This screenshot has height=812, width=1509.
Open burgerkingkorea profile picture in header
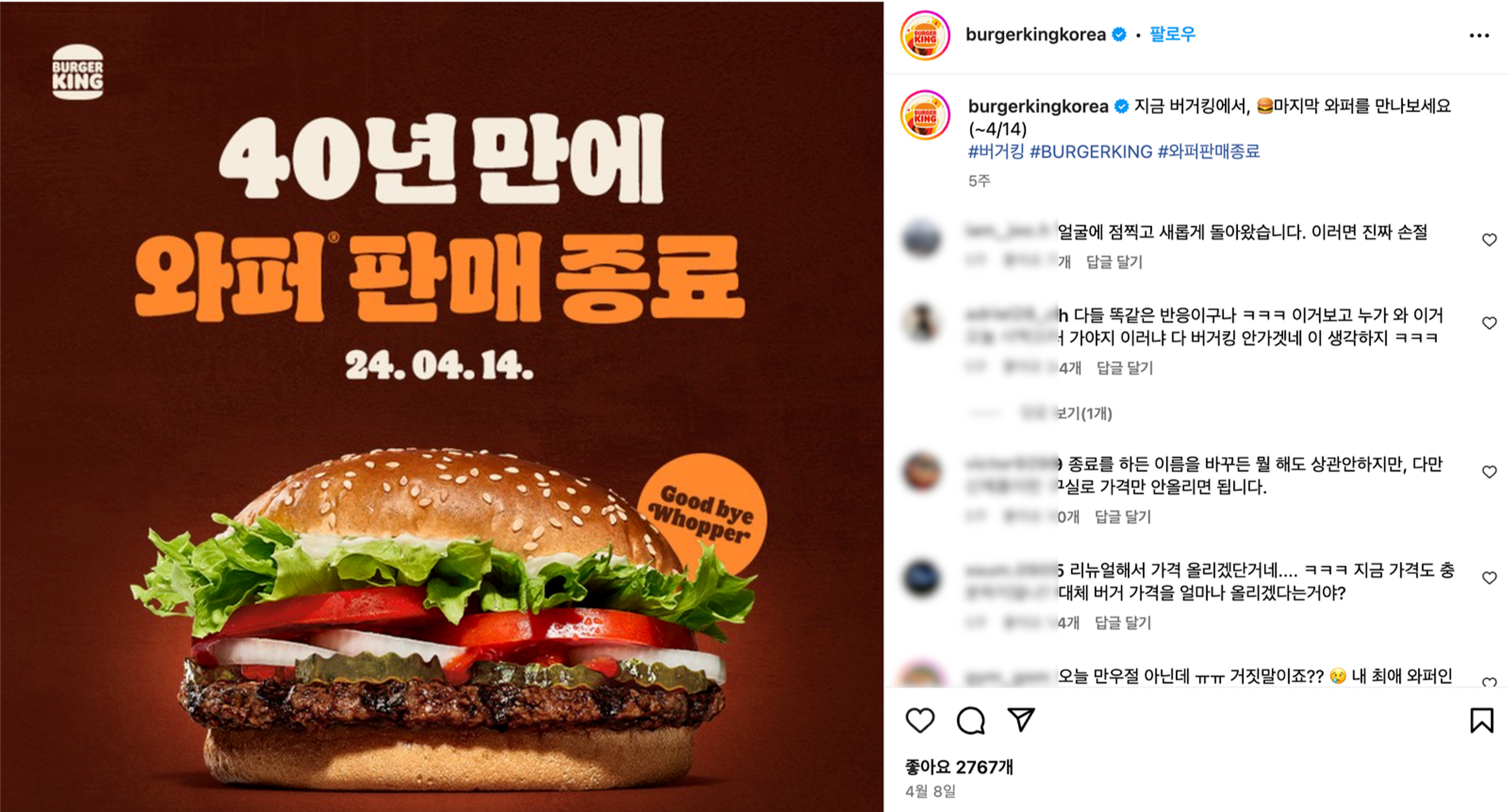pos(925,35)
